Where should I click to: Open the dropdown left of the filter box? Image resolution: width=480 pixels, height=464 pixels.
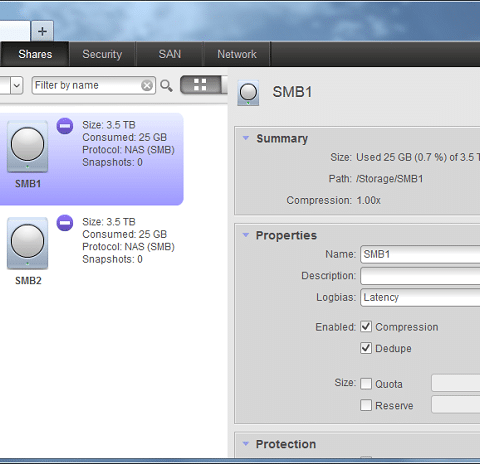16,86
